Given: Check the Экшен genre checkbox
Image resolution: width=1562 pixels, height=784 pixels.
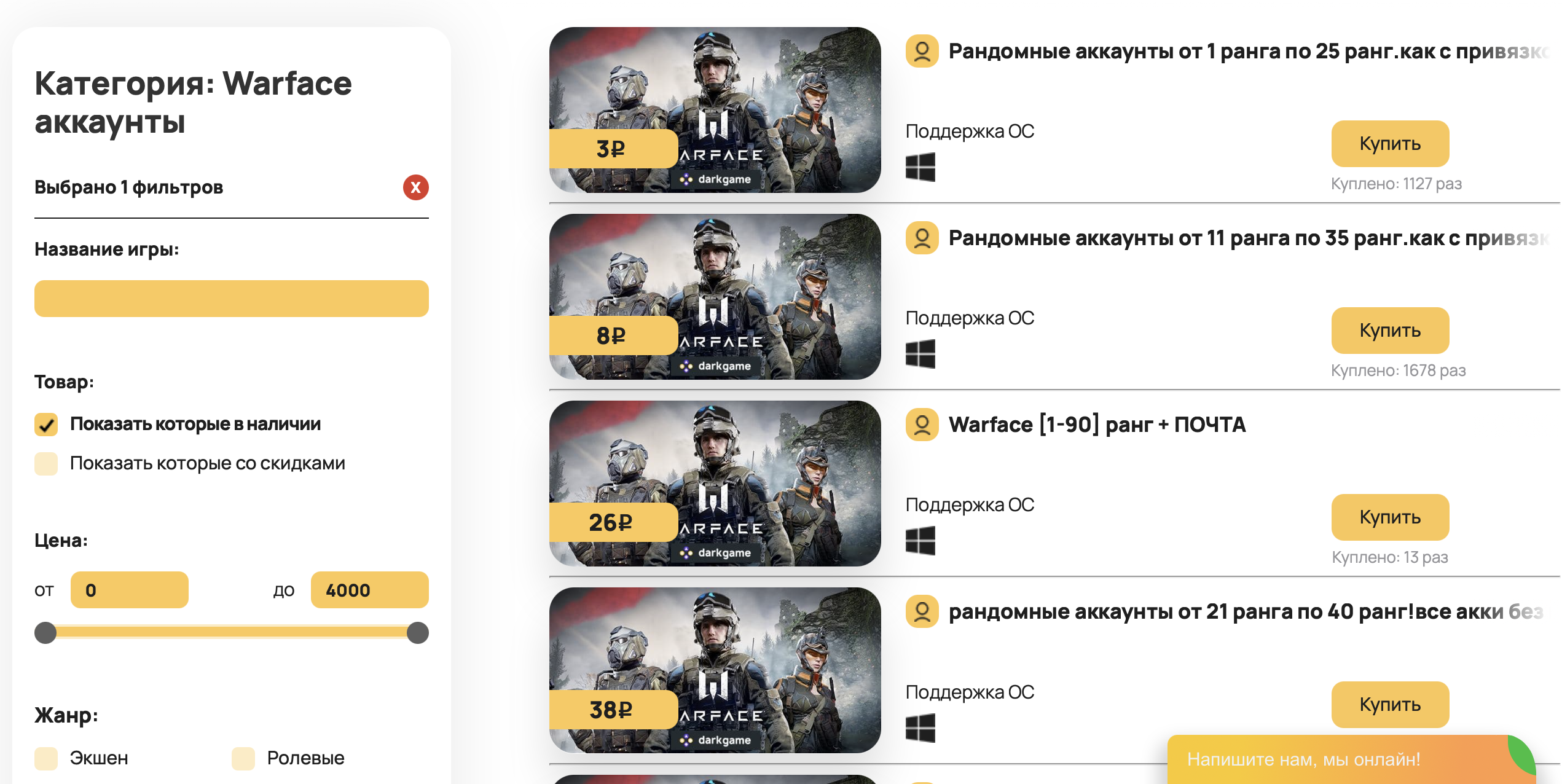Looking at the screenshot, I should [46, 759].
